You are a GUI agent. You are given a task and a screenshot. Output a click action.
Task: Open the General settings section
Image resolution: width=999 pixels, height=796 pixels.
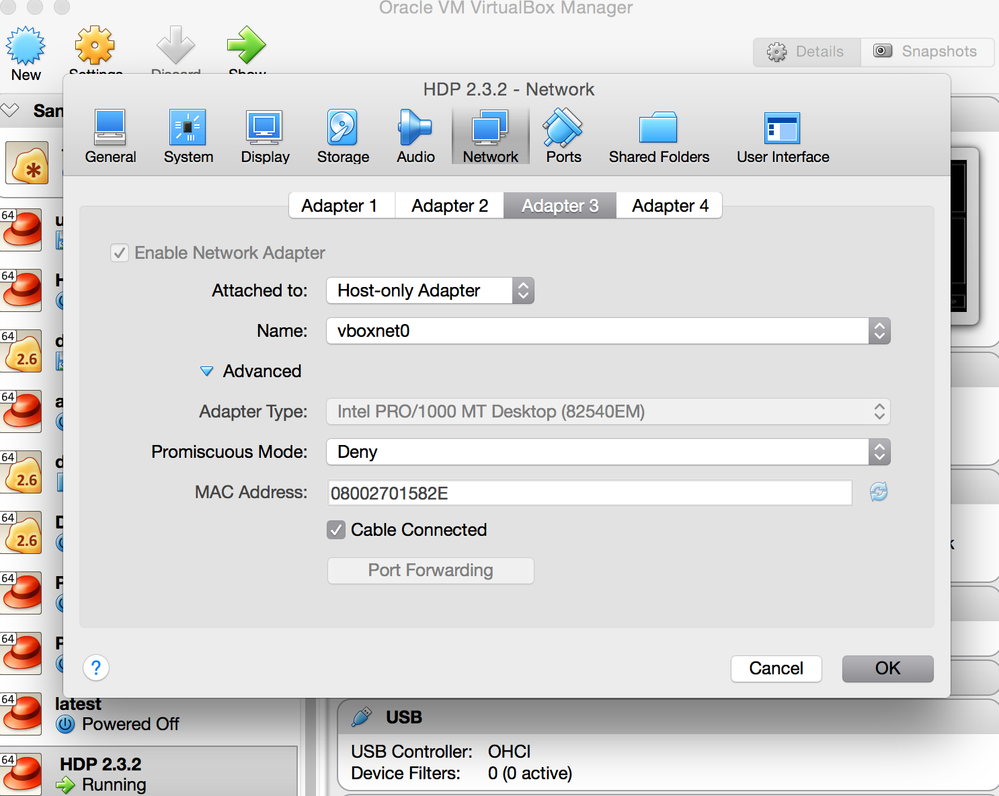(x=110, y=136)
